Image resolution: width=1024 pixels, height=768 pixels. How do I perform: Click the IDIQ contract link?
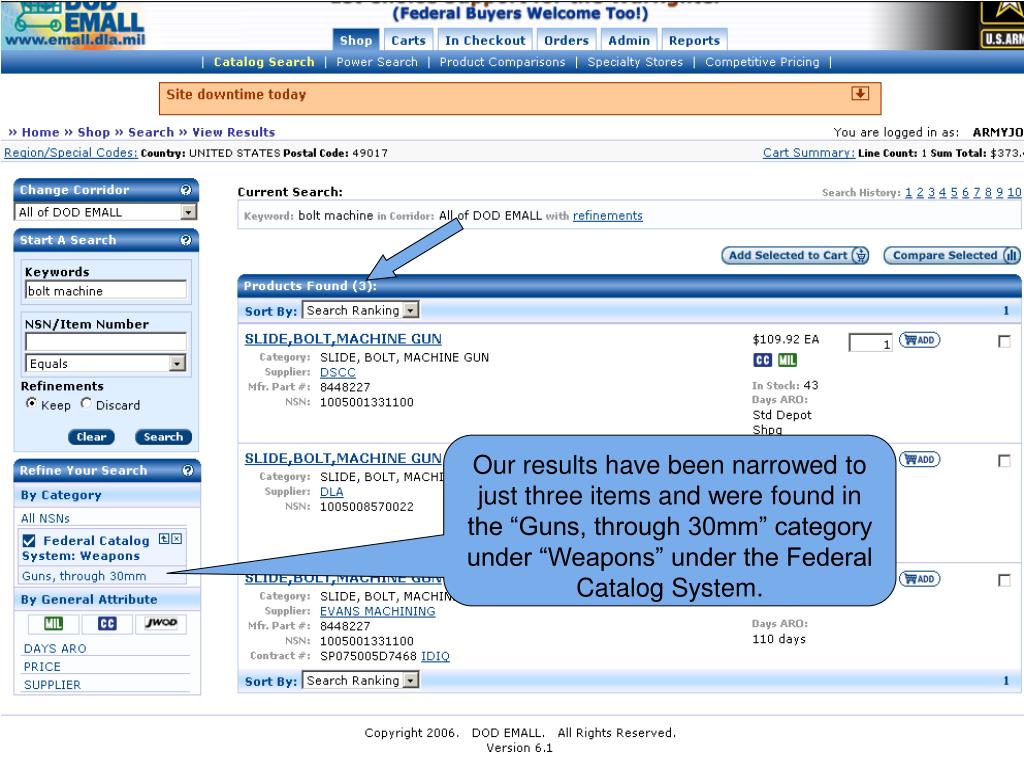[436, 656]
